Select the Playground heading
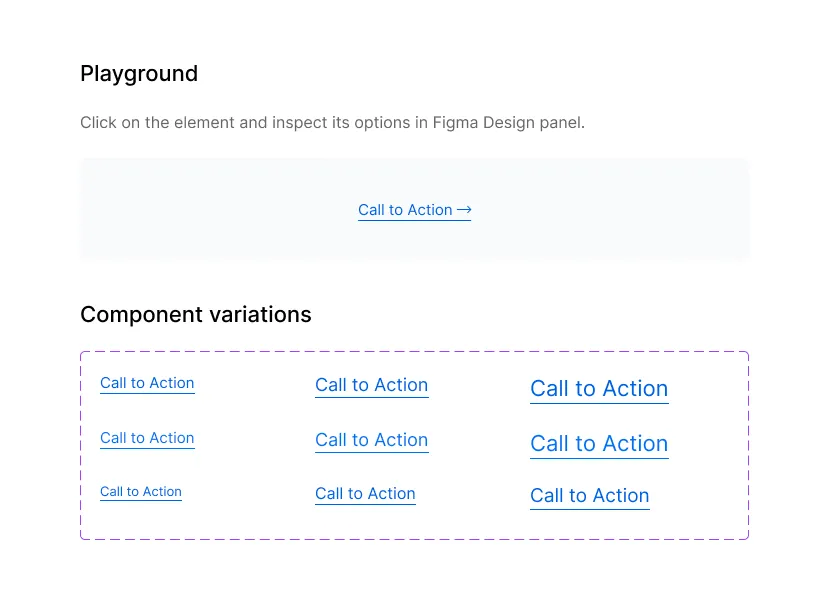 (x=139, y=74)
